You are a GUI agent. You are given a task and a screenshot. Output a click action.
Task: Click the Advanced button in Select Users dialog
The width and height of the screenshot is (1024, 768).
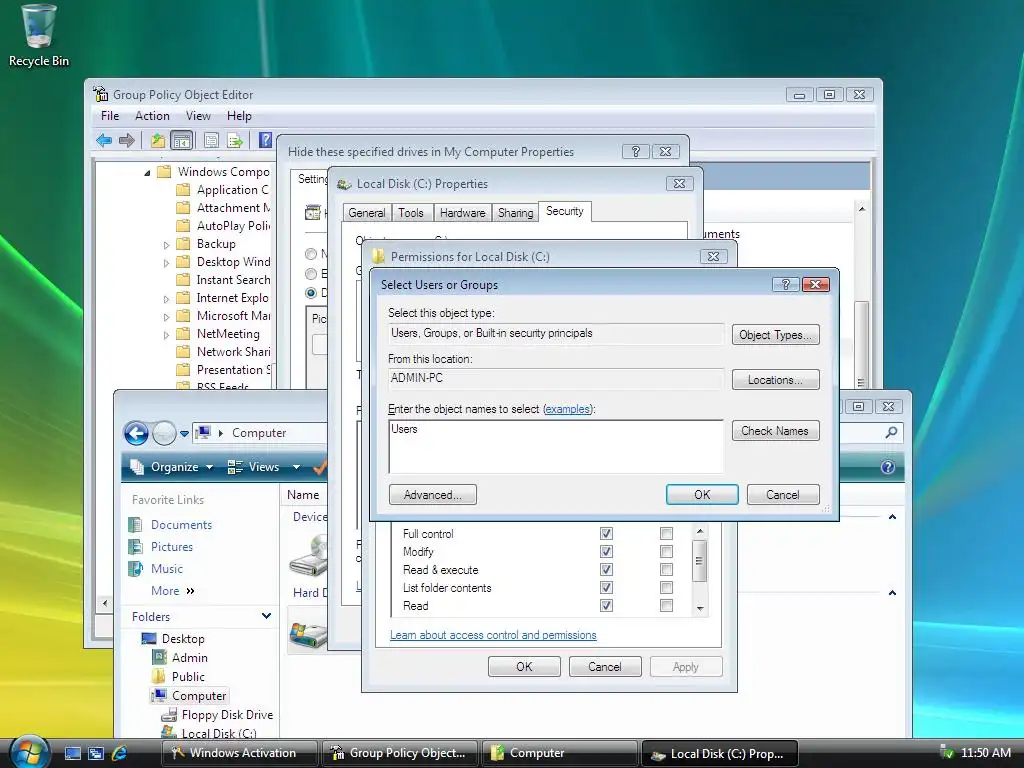click(x=432, y=495)
